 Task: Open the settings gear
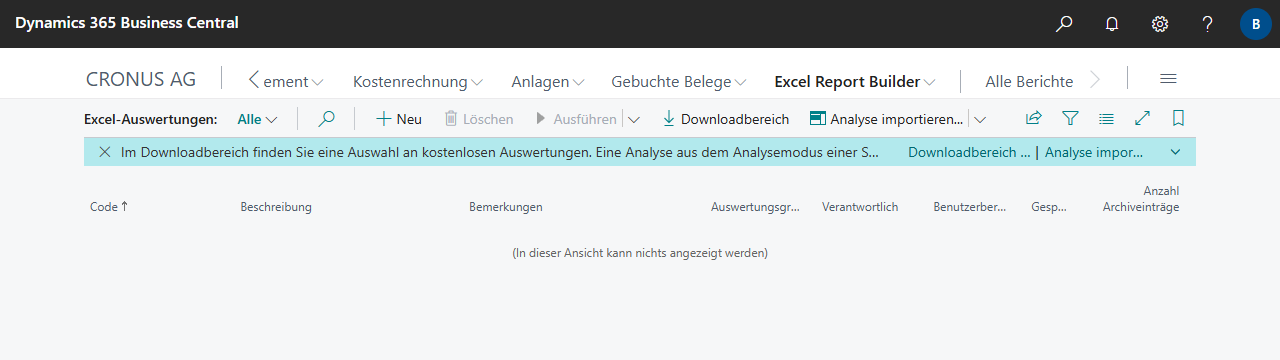point(1160,24)
